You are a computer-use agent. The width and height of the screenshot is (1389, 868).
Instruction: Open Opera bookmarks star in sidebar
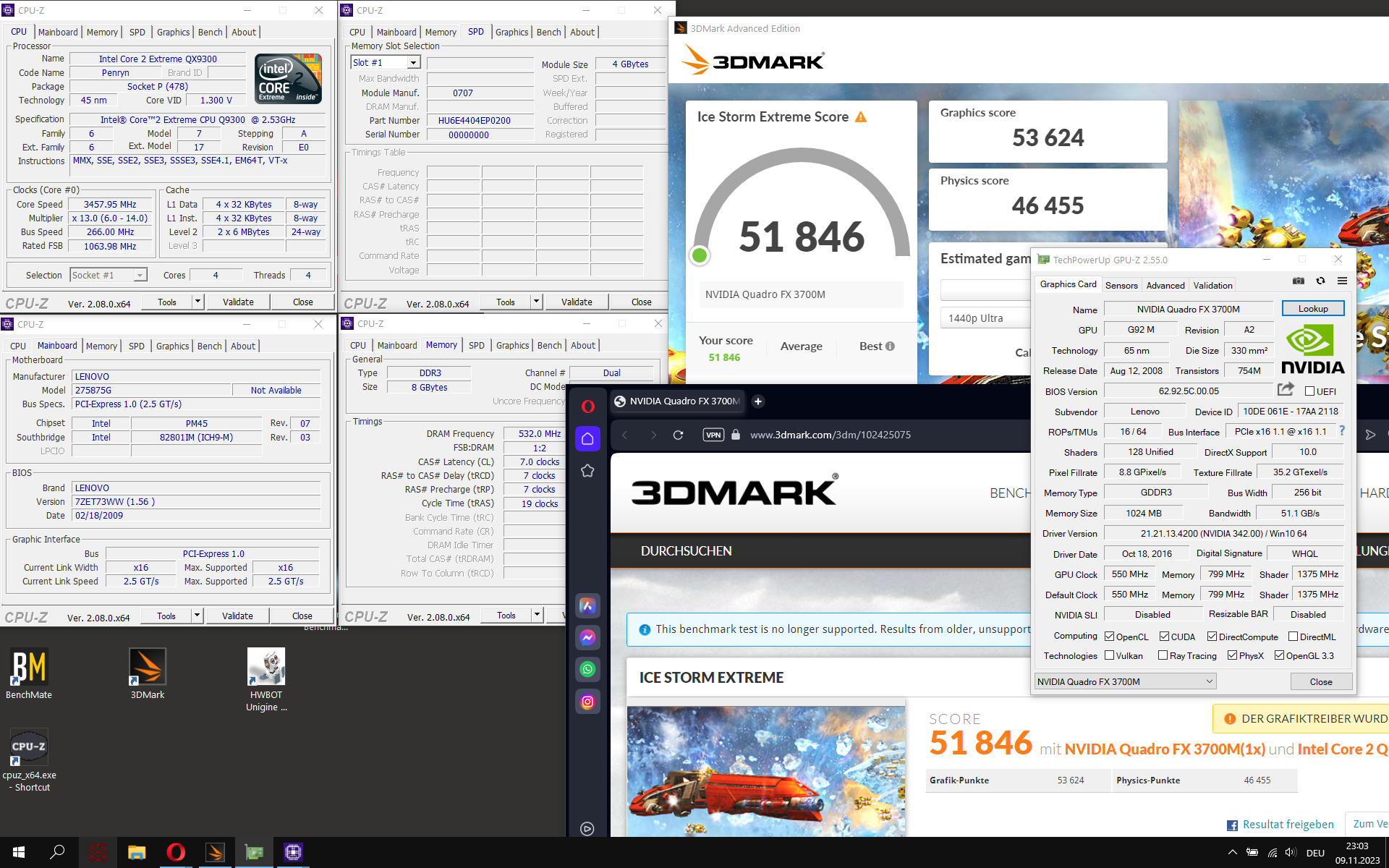click(587, 471)
